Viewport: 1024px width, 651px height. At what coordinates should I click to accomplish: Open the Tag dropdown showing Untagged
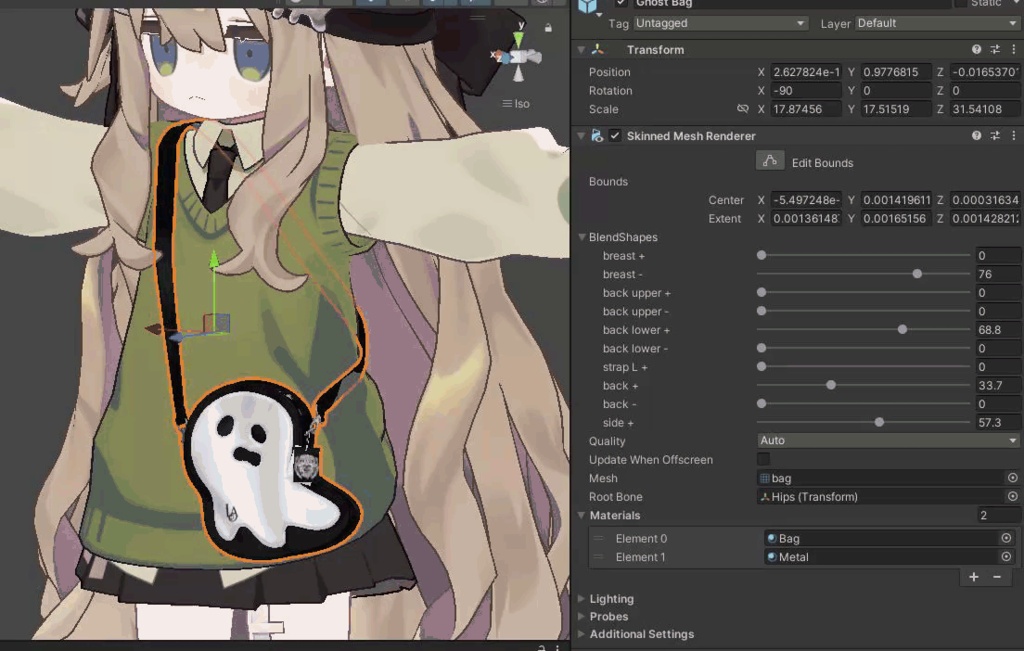(720, 24)
